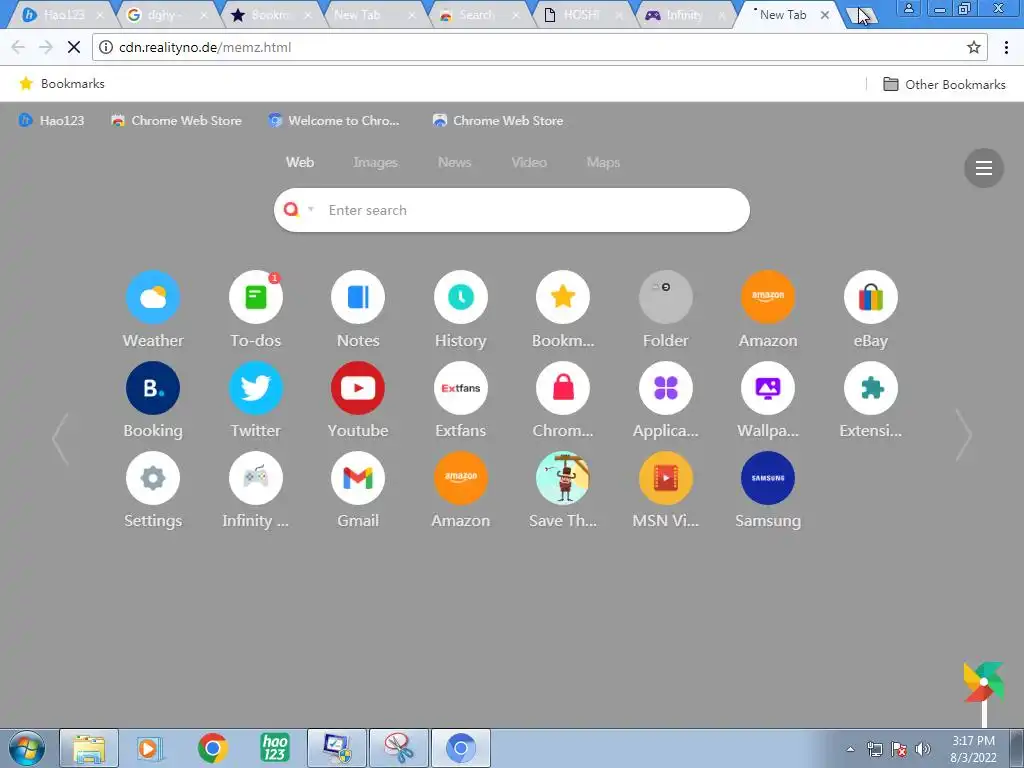
Task: Switch to Video search tab
Action: click(x=529, y=162)
